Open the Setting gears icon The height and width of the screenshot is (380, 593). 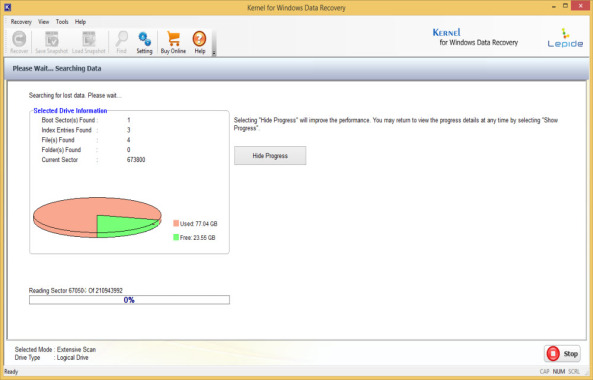click(x=144, y=39)
